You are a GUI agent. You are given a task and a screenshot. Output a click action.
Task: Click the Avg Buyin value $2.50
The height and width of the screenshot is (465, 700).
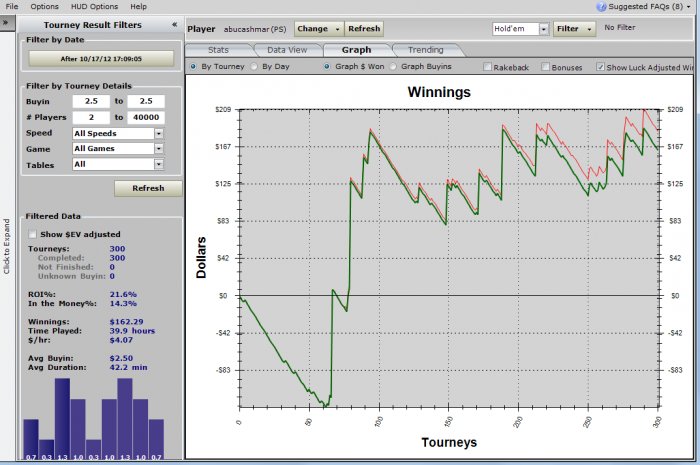[x=121, y=358]
